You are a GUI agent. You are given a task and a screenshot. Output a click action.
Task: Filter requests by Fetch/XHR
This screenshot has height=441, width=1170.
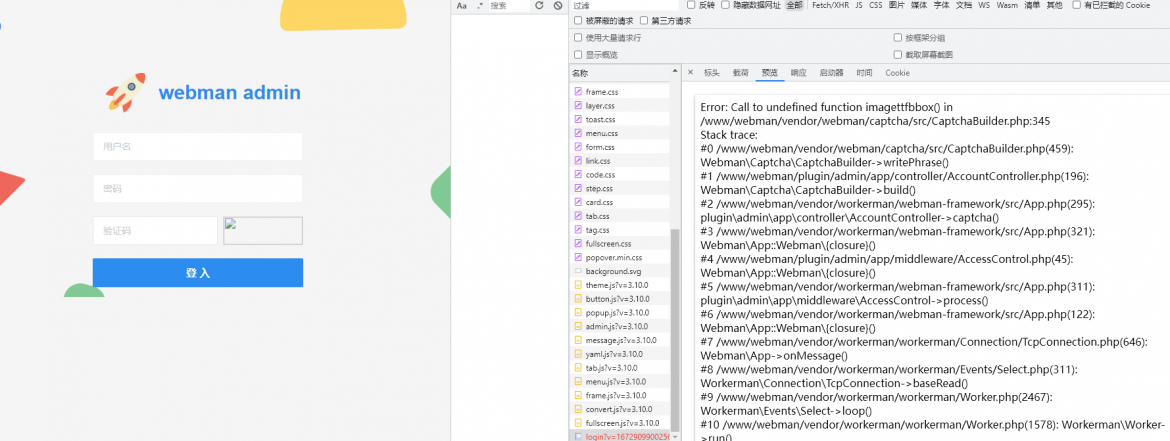[x=830, y=5]
